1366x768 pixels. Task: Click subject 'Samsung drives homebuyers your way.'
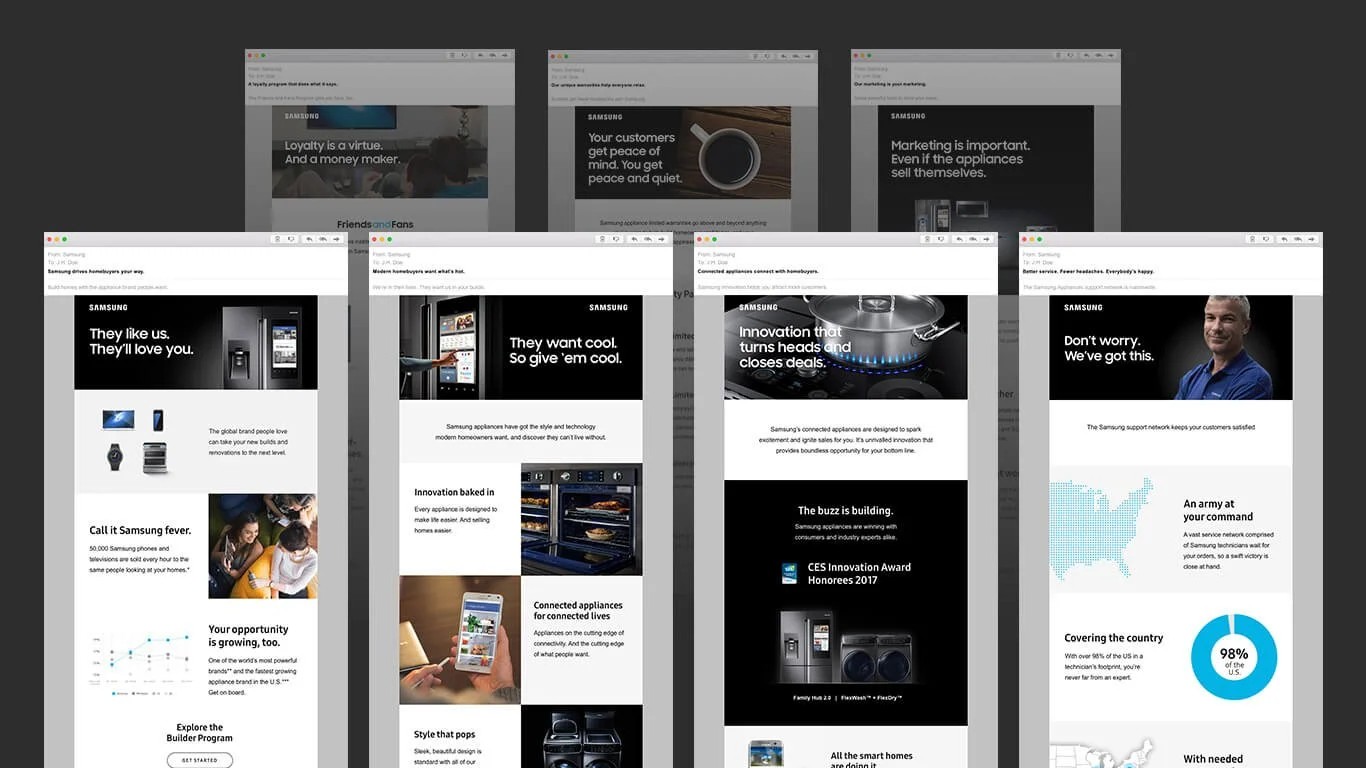[x=96, y=271]
